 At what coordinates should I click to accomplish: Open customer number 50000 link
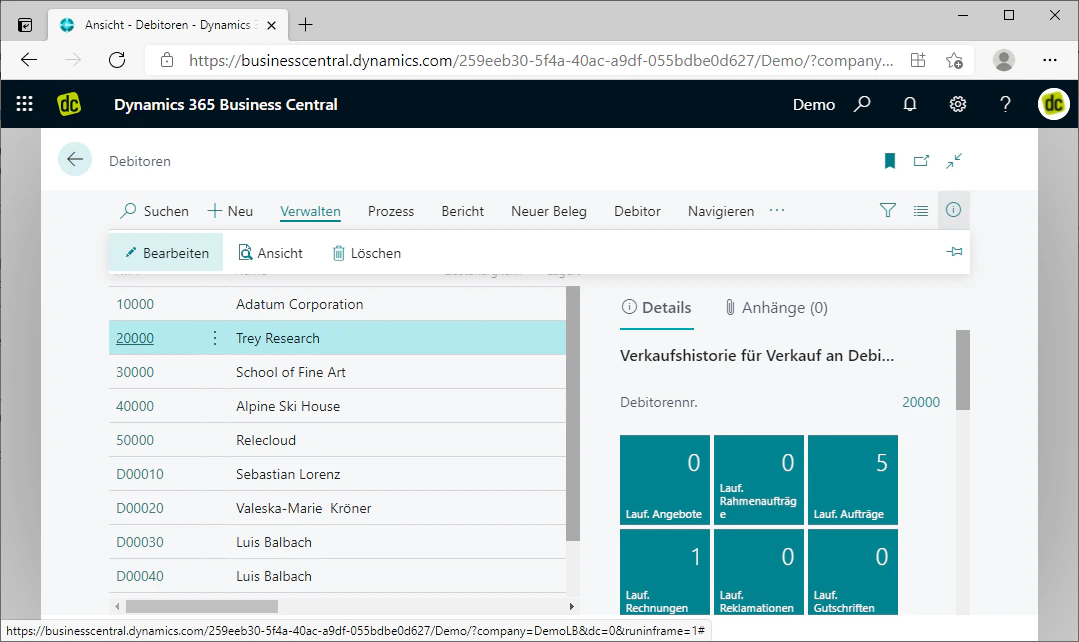point(135,440)
